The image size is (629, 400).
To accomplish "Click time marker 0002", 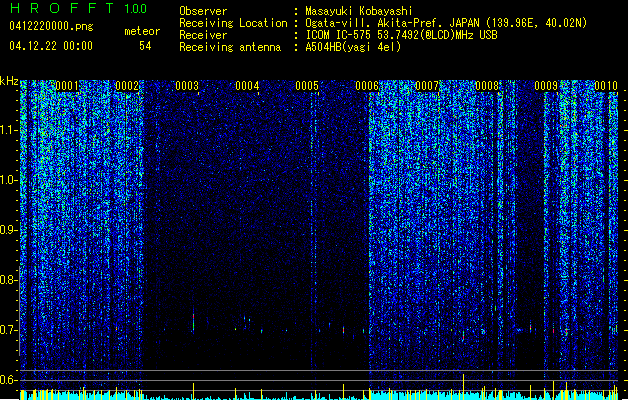I will pyautogui.click(x=127, y=86).
